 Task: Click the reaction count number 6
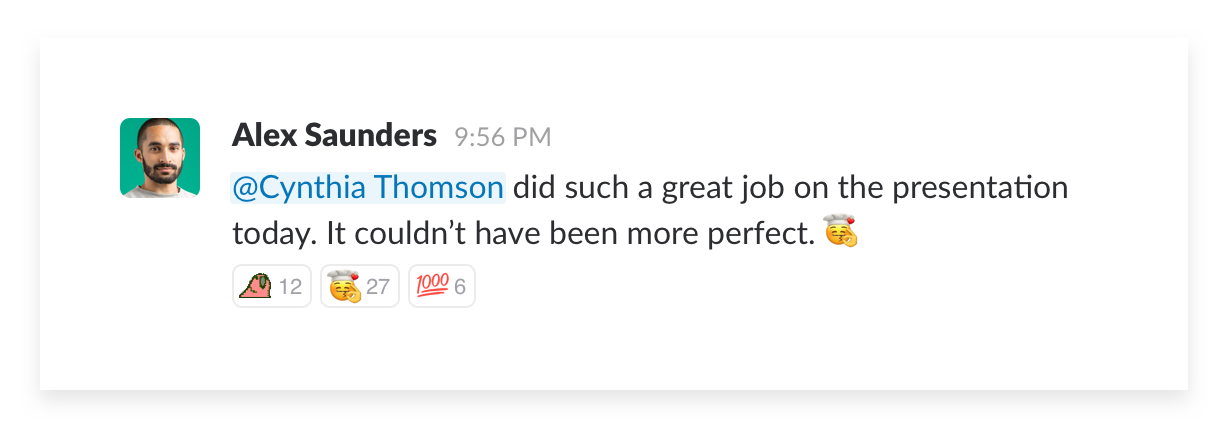tap(460, 288)
